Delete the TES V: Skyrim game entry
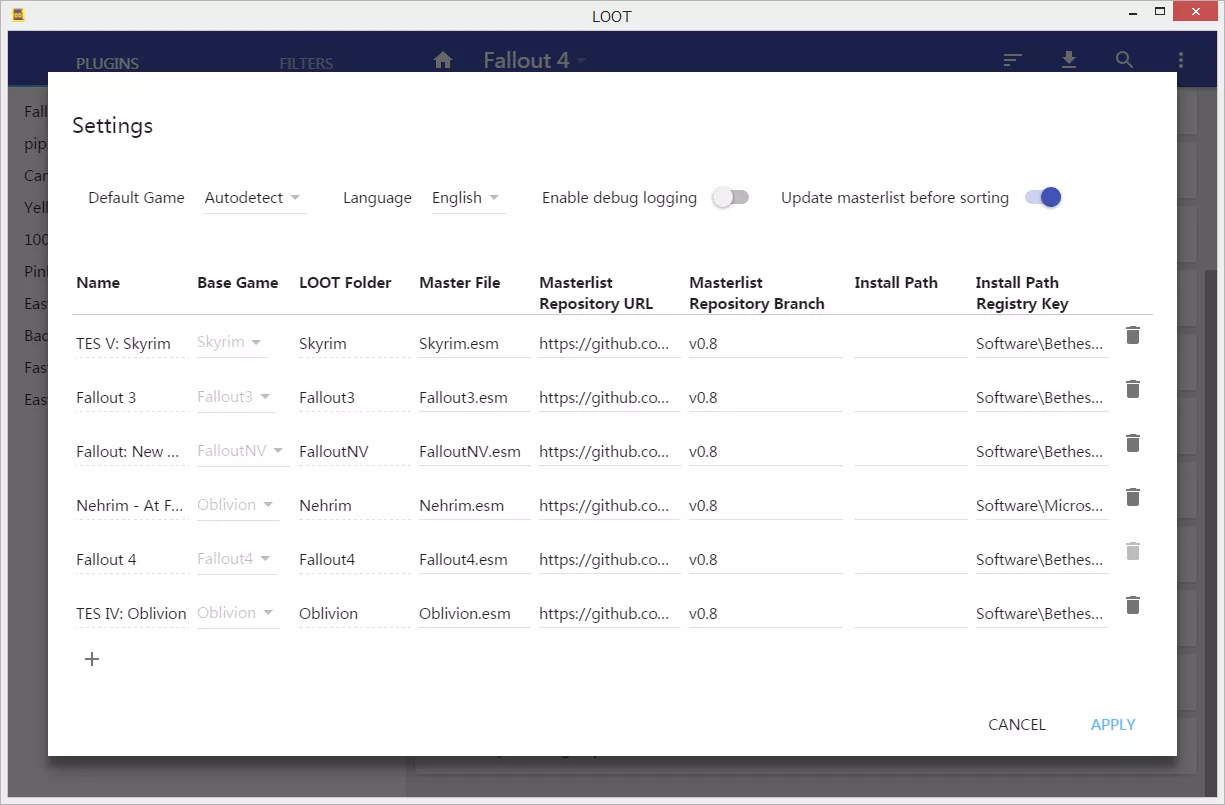 click(x=1132, y=335)
